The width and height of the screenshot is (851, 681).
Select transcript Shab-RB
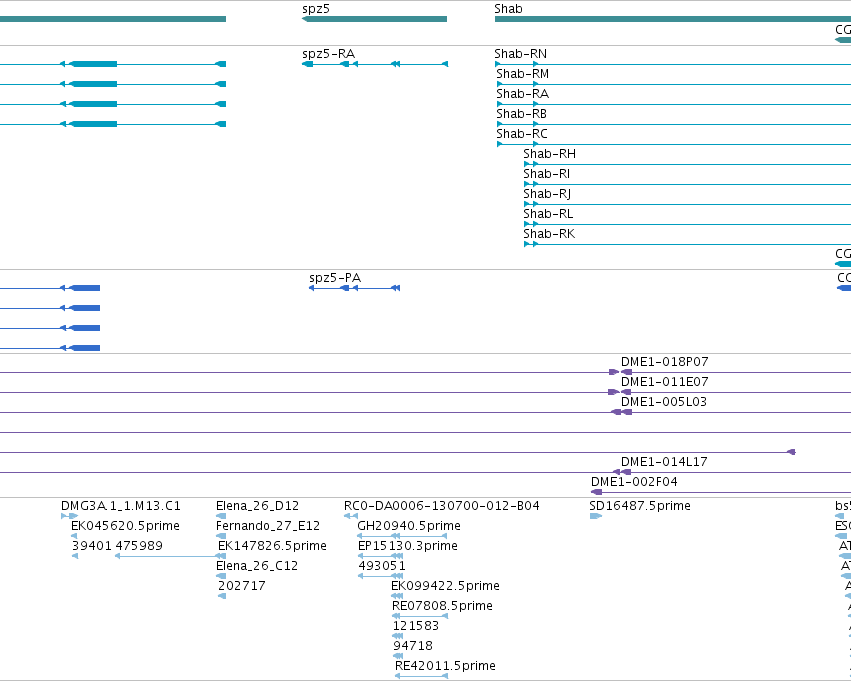(521, 114)
